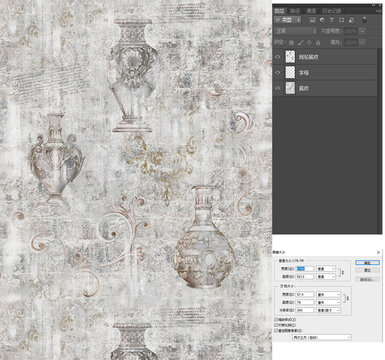Click the lock transparent pixels icon

[291, 43]
